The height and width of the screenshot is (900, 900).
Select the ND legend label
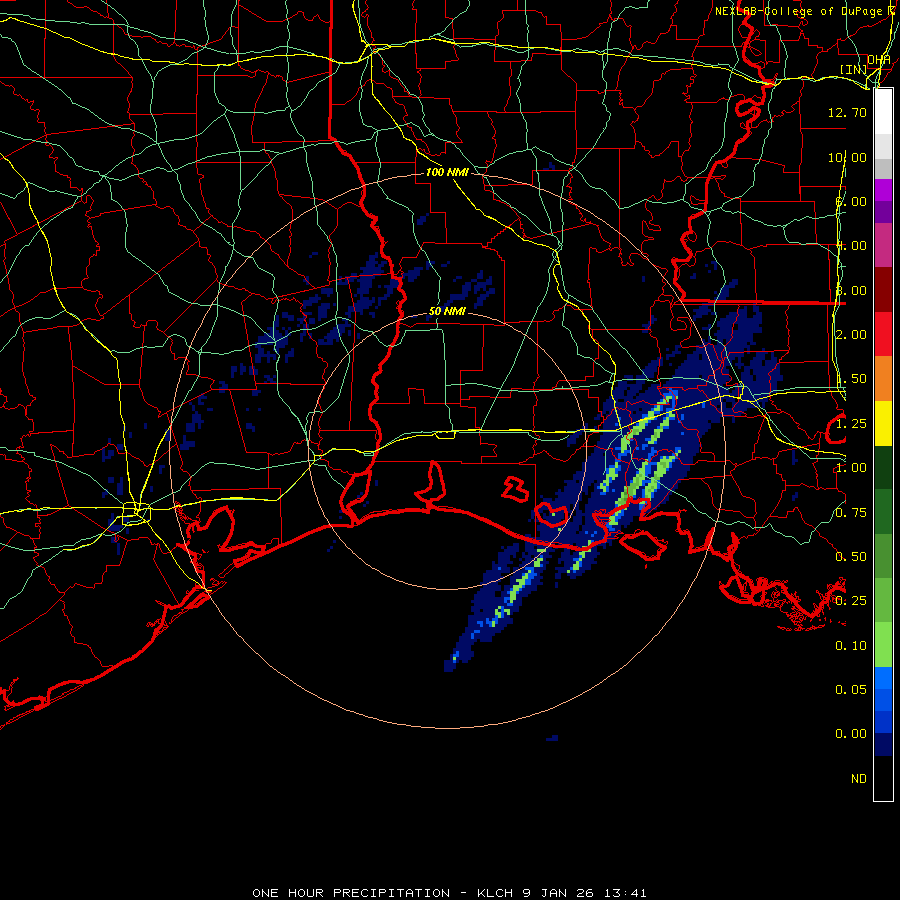[859, 779]
